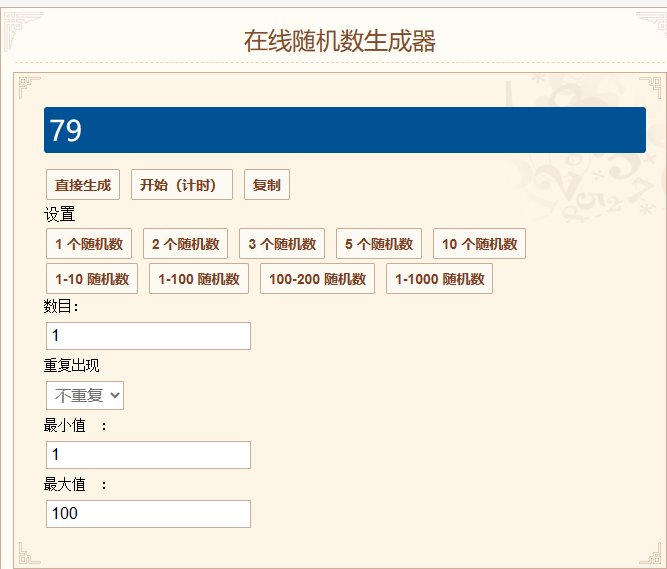This screenshot has width=667, height=569.
Task: Pick the 10 个随机数 preset
Action: [x=479, y=244]
